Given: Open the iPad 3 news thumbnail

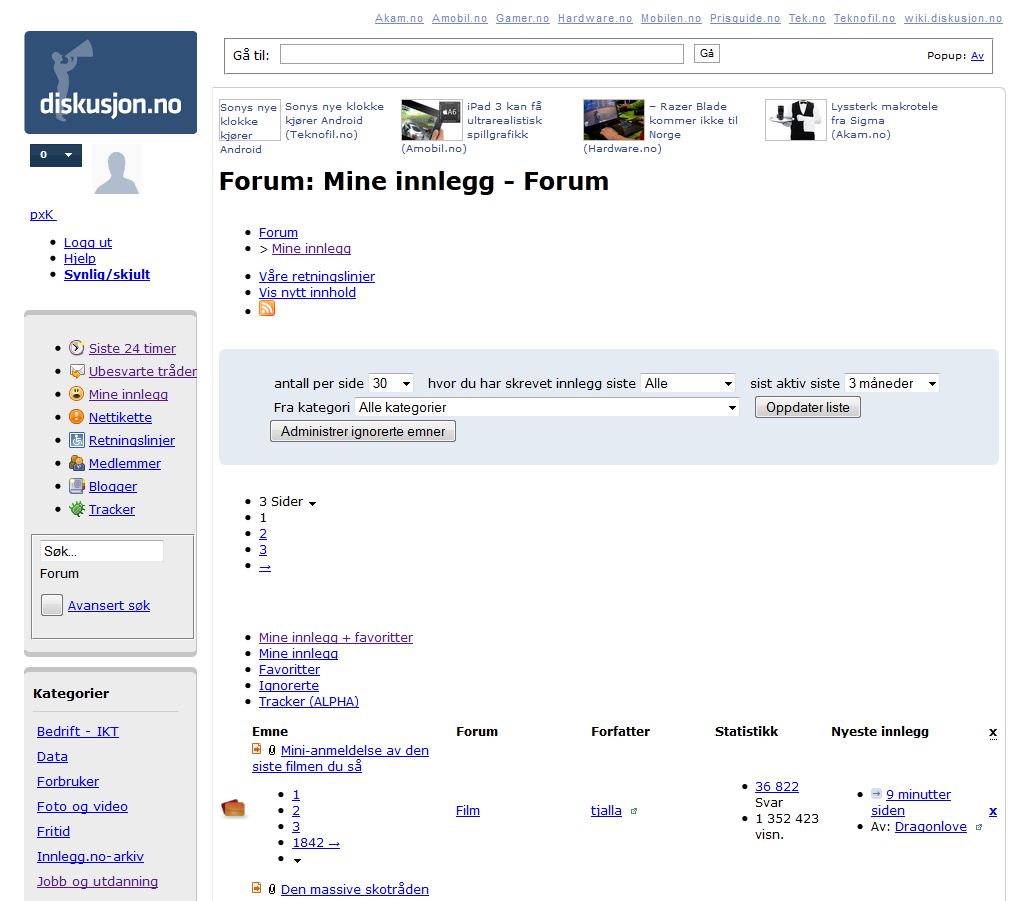Looking at the screenshot, I should pyautogui.click(x=431, y=119).
